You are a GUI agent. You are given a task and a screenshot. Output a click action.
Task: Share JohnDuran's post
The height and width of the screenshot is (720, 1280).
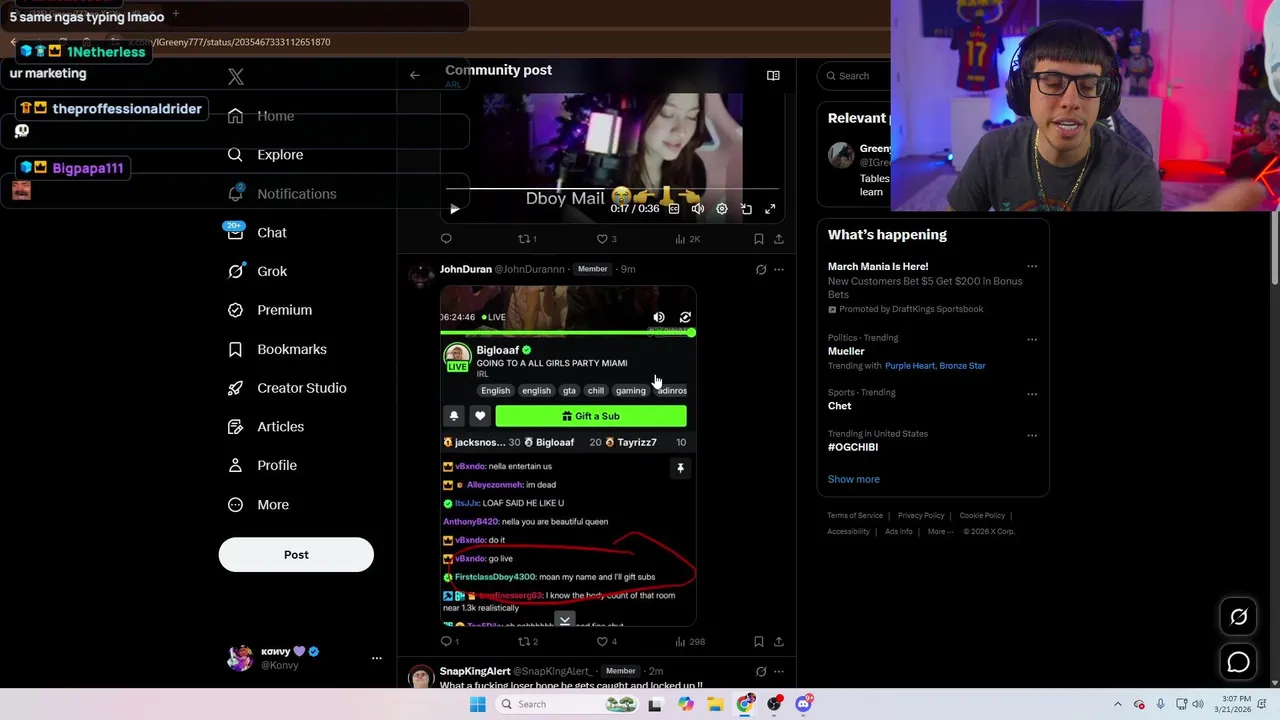click(779, 641)
